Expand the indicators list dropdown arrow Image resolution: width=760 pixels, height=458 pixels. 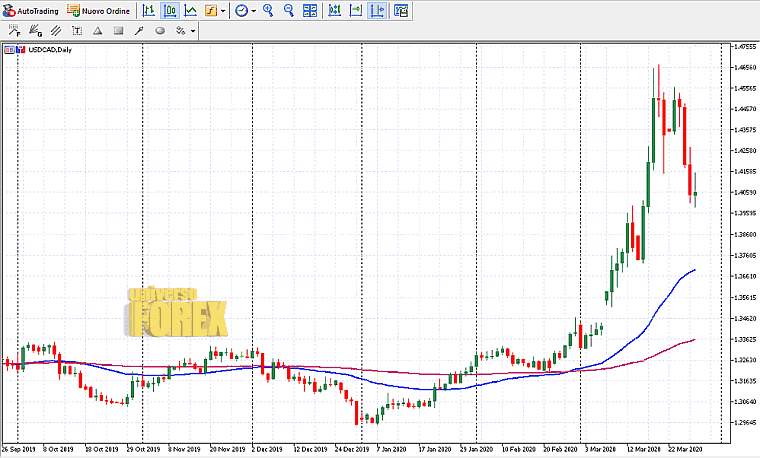coord(224,11)
